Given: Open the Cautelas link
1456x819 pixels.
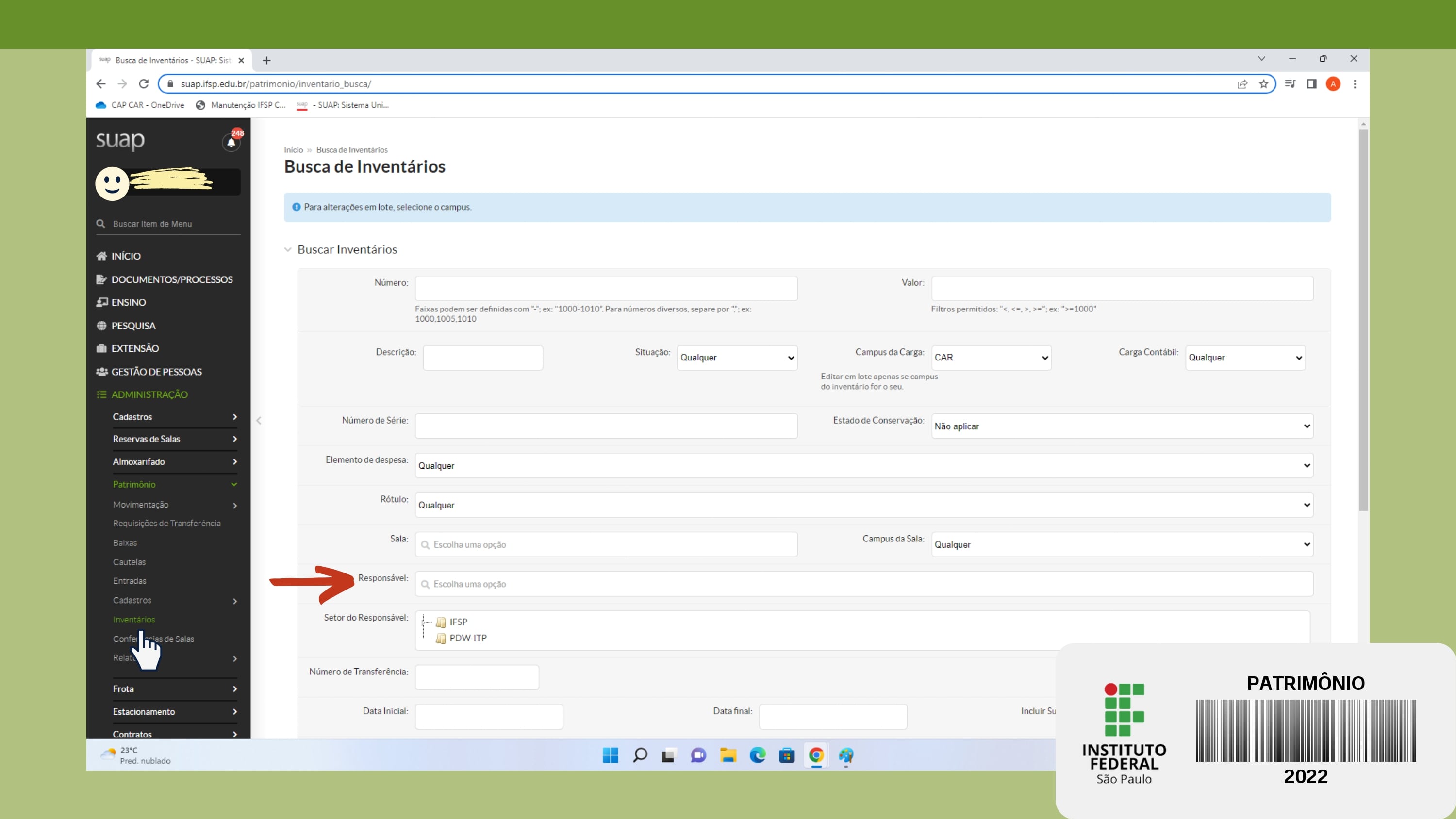Looking at the screenshot, I should tap(130, 562).
